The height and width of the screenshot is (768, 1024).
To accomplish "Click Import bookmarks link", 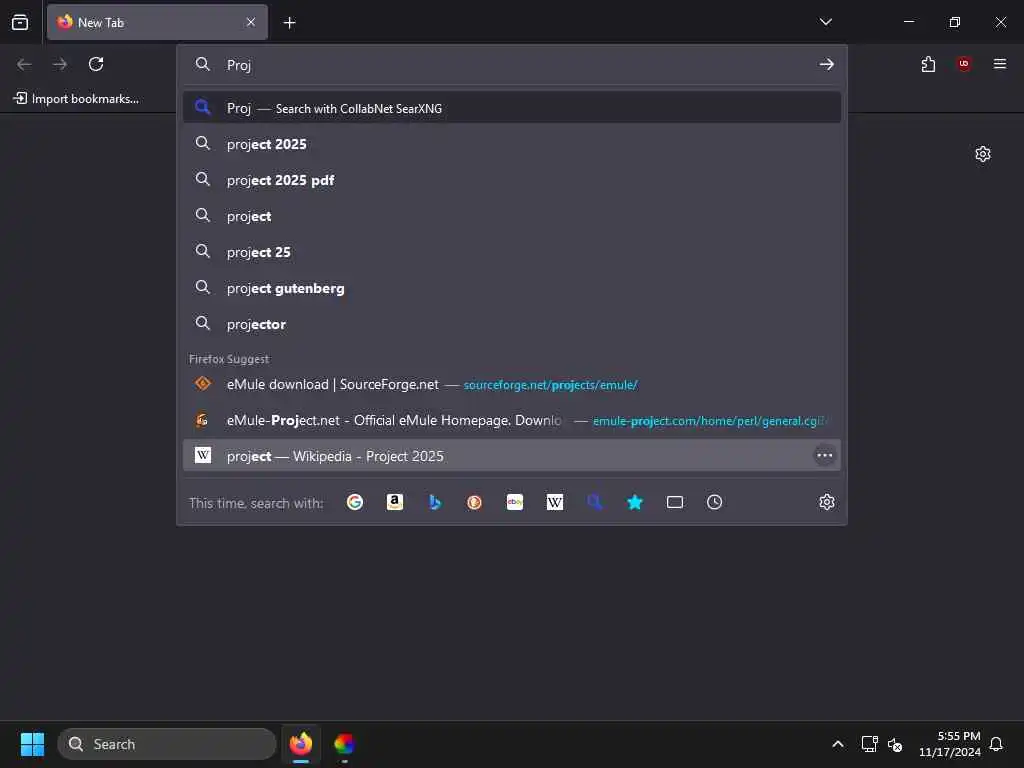I will tap(76, 99).
